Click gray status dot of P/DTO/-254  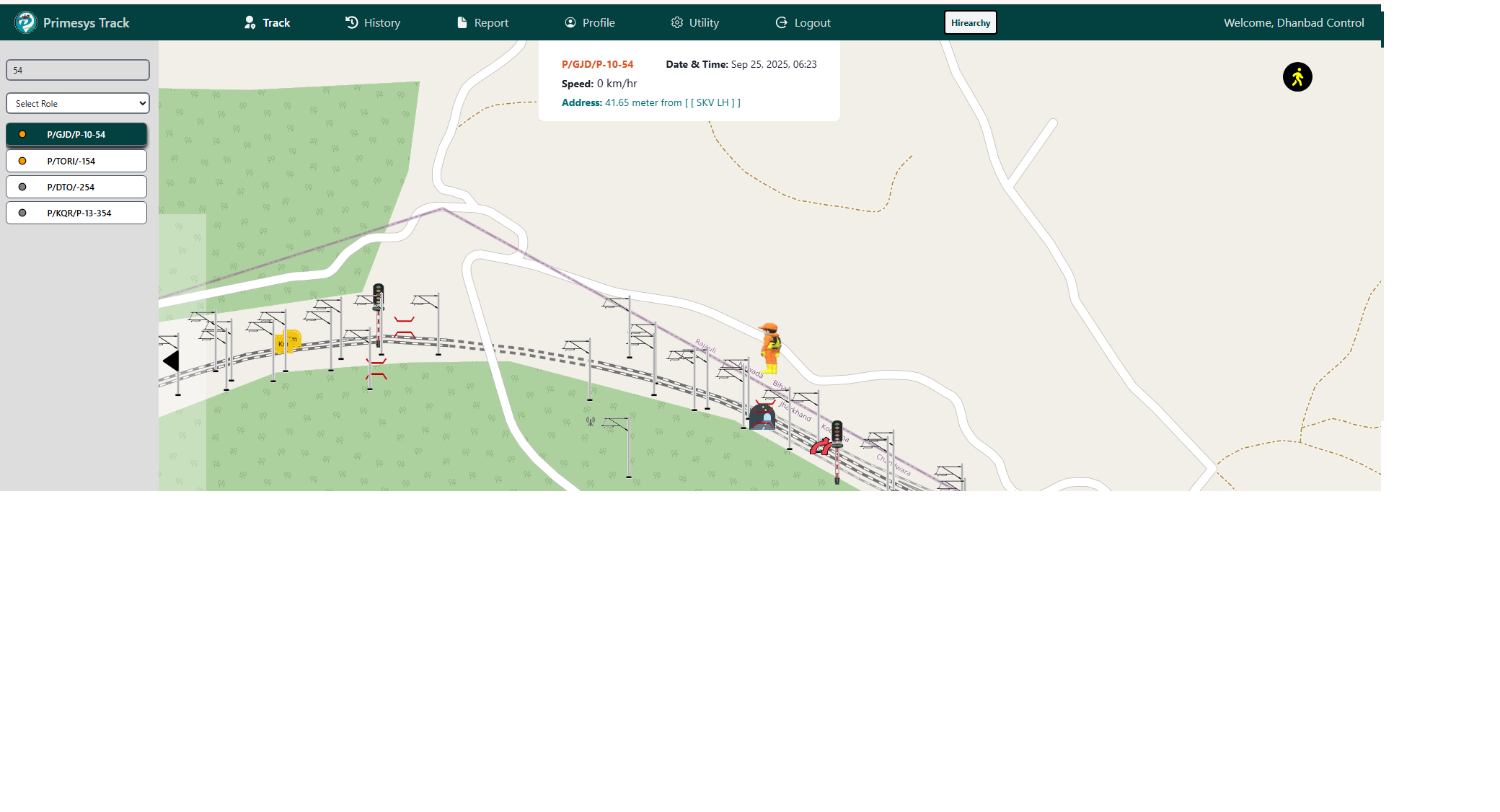(22, 187)
